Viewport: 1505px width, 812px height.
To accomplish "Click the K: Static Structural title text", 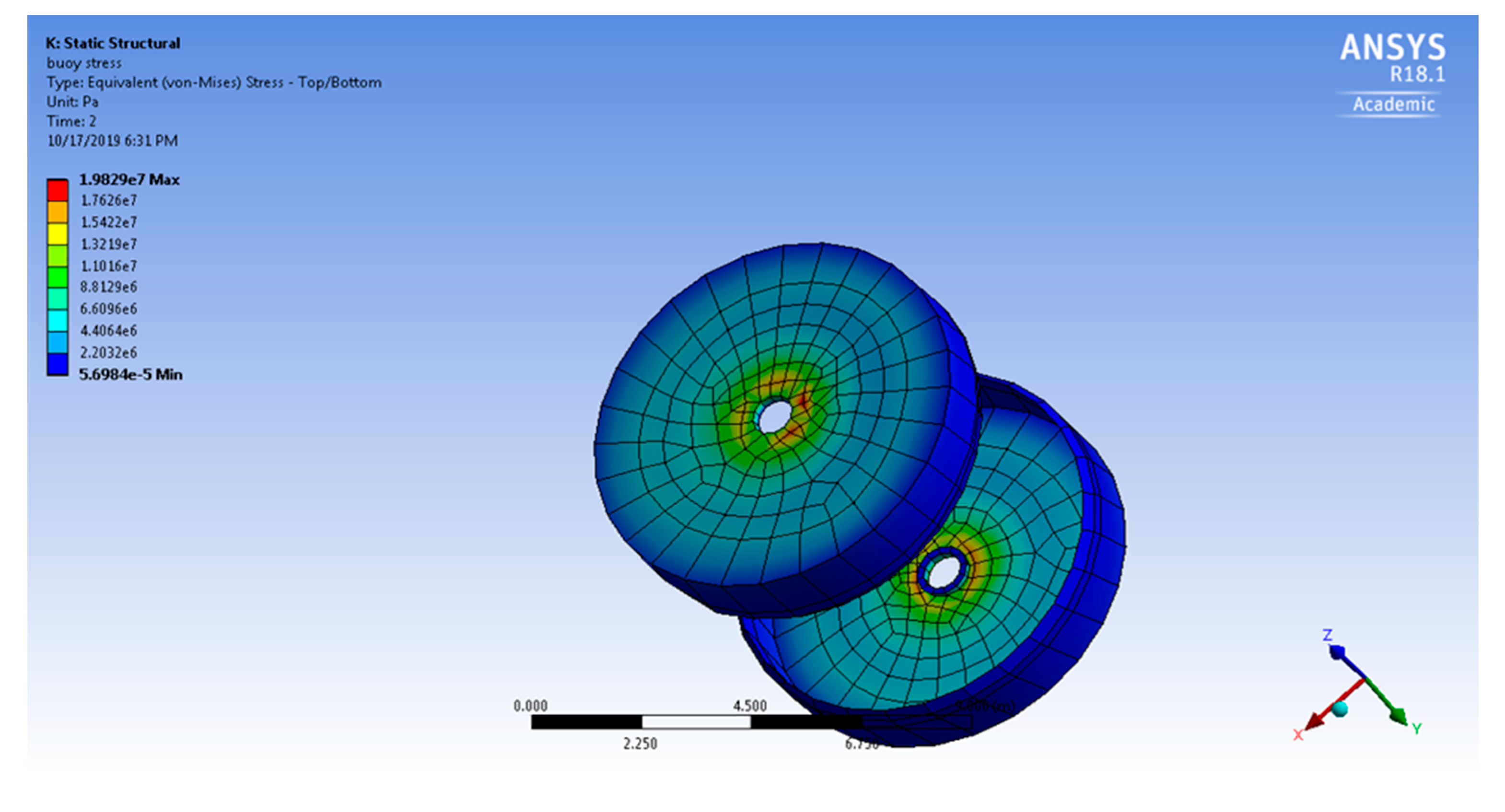I will pos(113,43).
